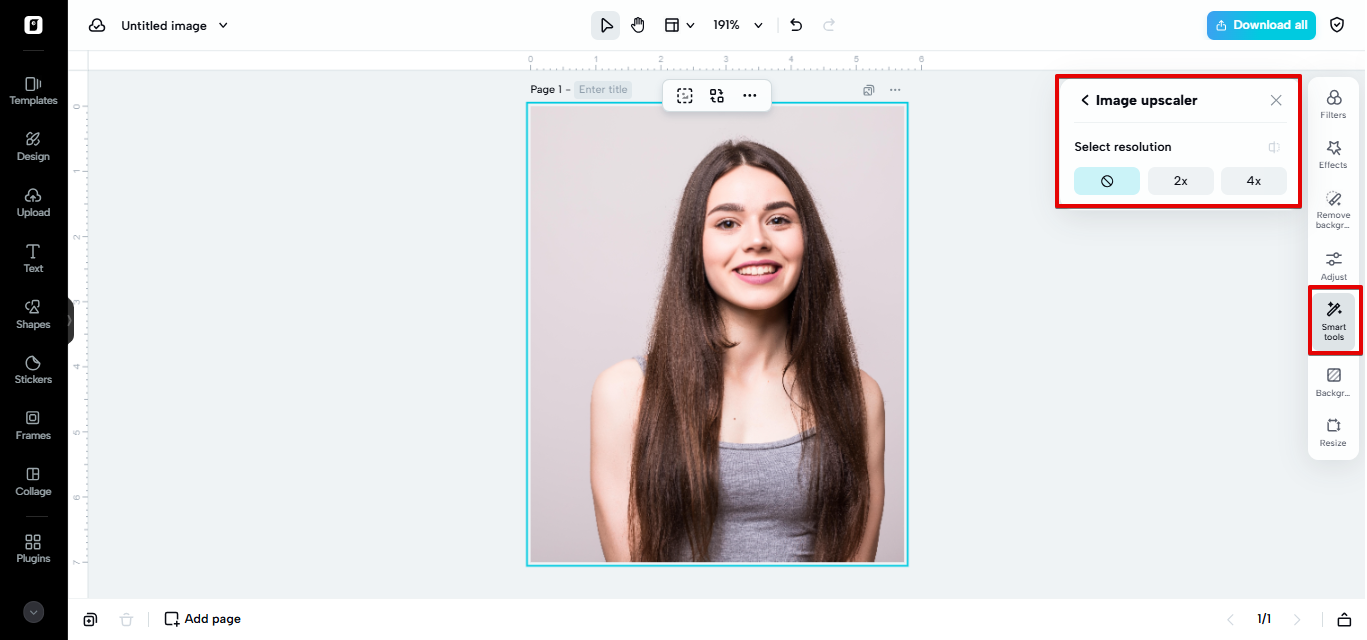Open the Effects tool

[1333, 153]
